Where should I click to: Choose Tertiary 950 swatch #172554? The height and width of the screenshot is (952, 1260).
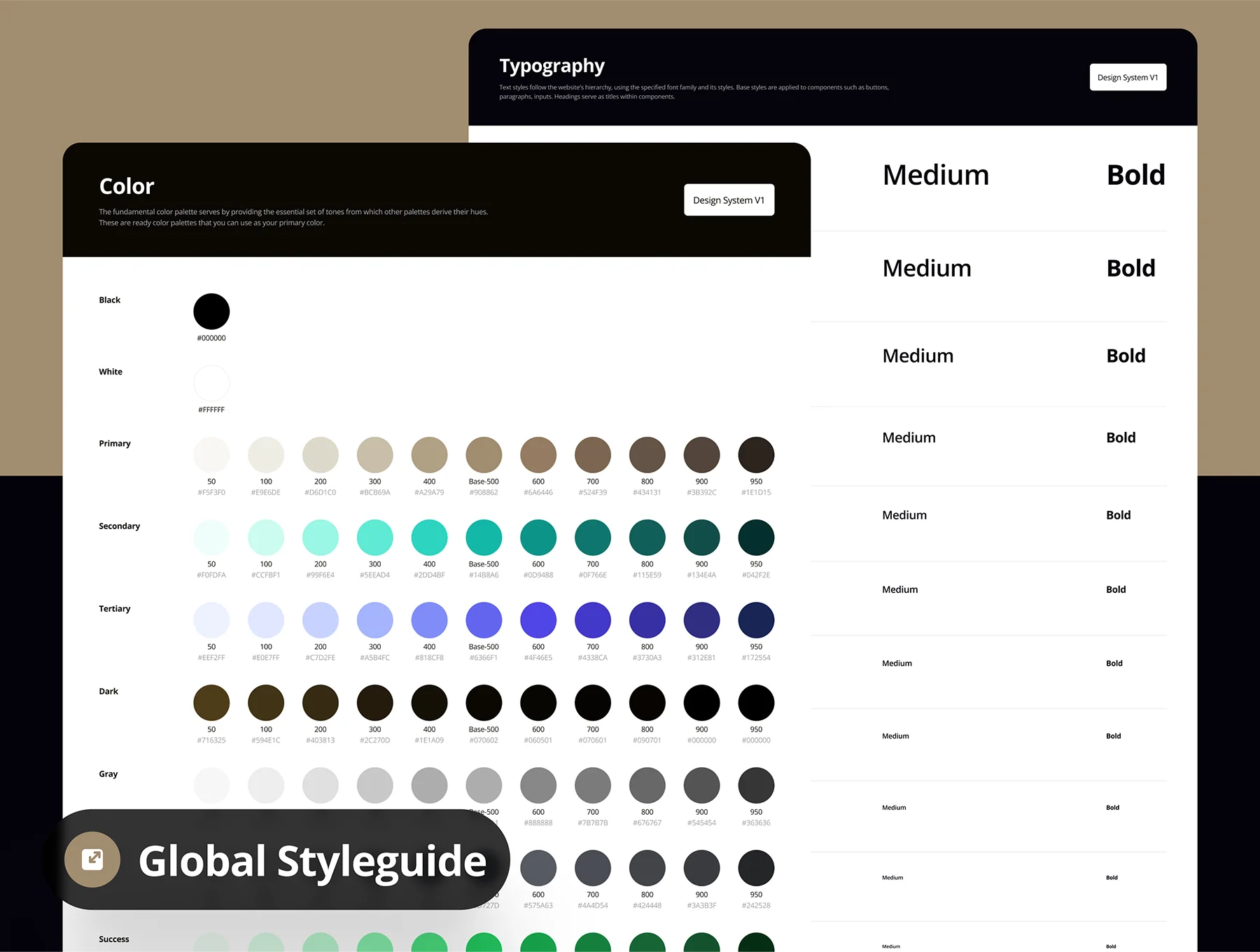point(756,620)
